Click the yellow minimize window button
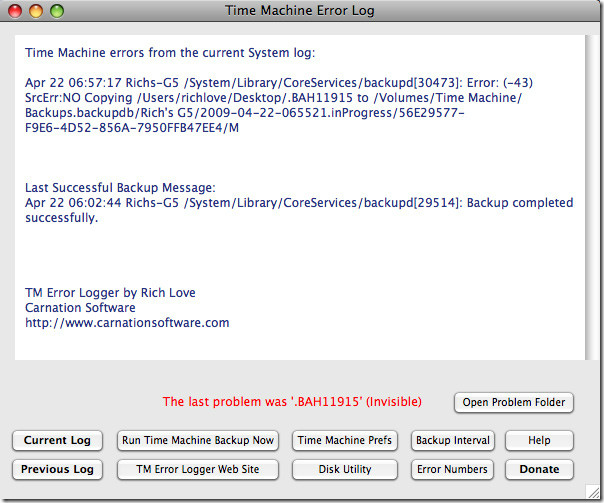The height and width of the screenshot is (503, 604). pos(36,10)
